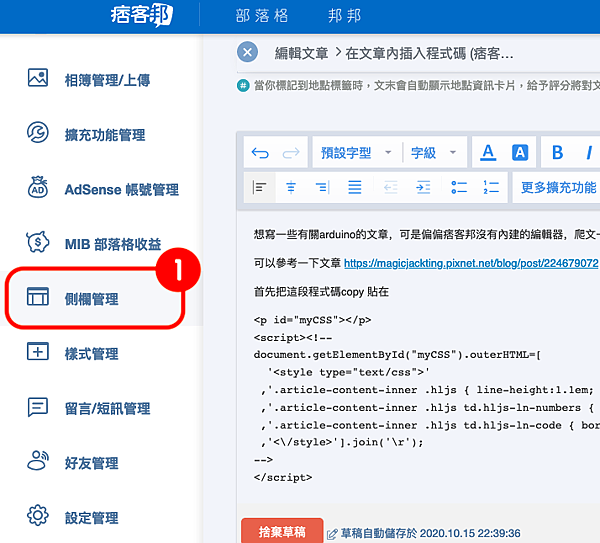The image size is (600, 543).
Task: Open 留言/短訊管理
Action: coord(108,409)
